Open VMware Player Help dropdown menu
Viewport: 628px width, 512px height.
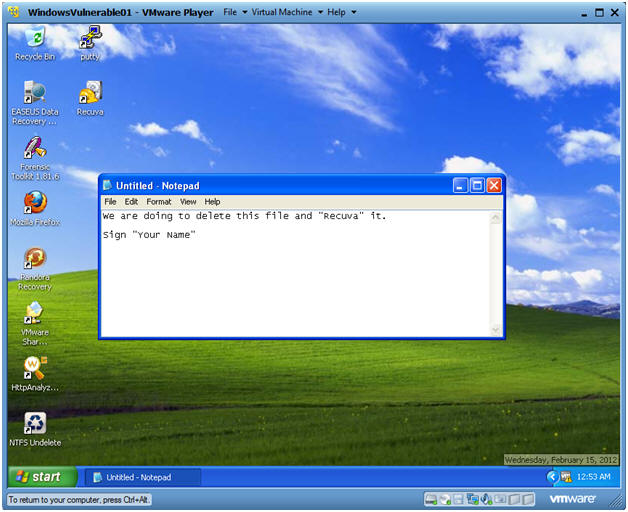(x=341, y=12)
